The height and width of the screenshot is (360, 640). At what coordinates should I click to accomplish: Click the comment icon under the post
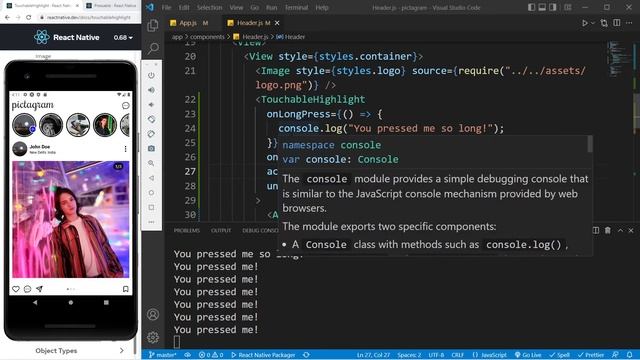click(x=28, y=289)
